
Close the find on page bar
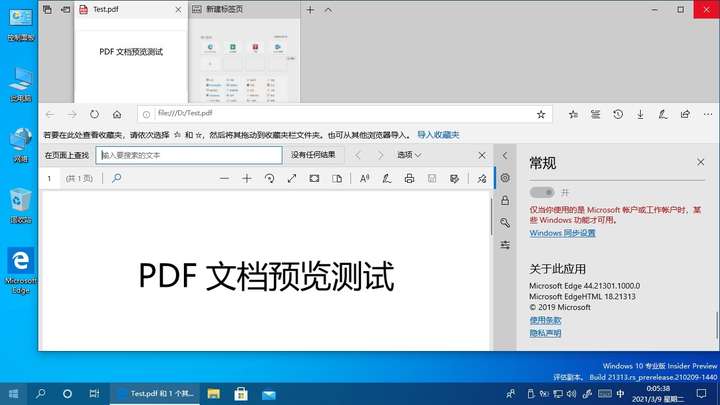tap(482, 155)
